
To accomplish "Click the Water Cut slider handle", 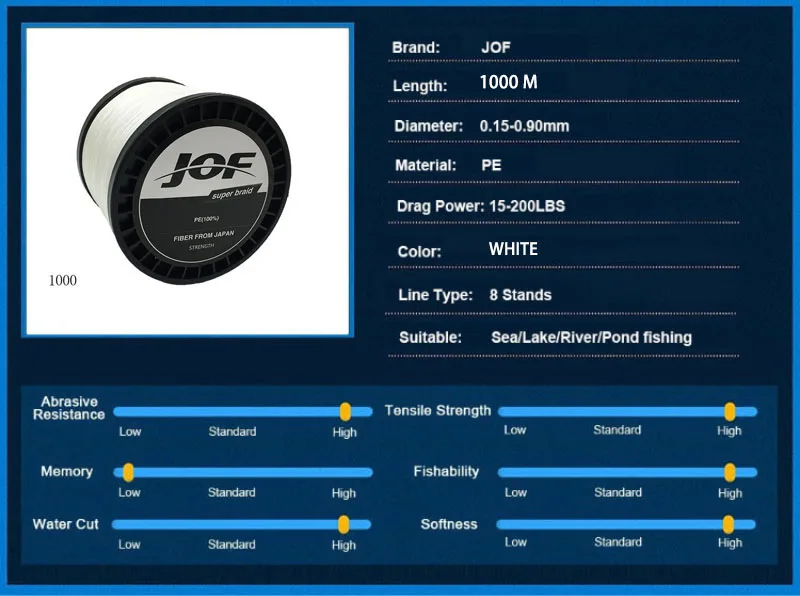I will point(344,525).
